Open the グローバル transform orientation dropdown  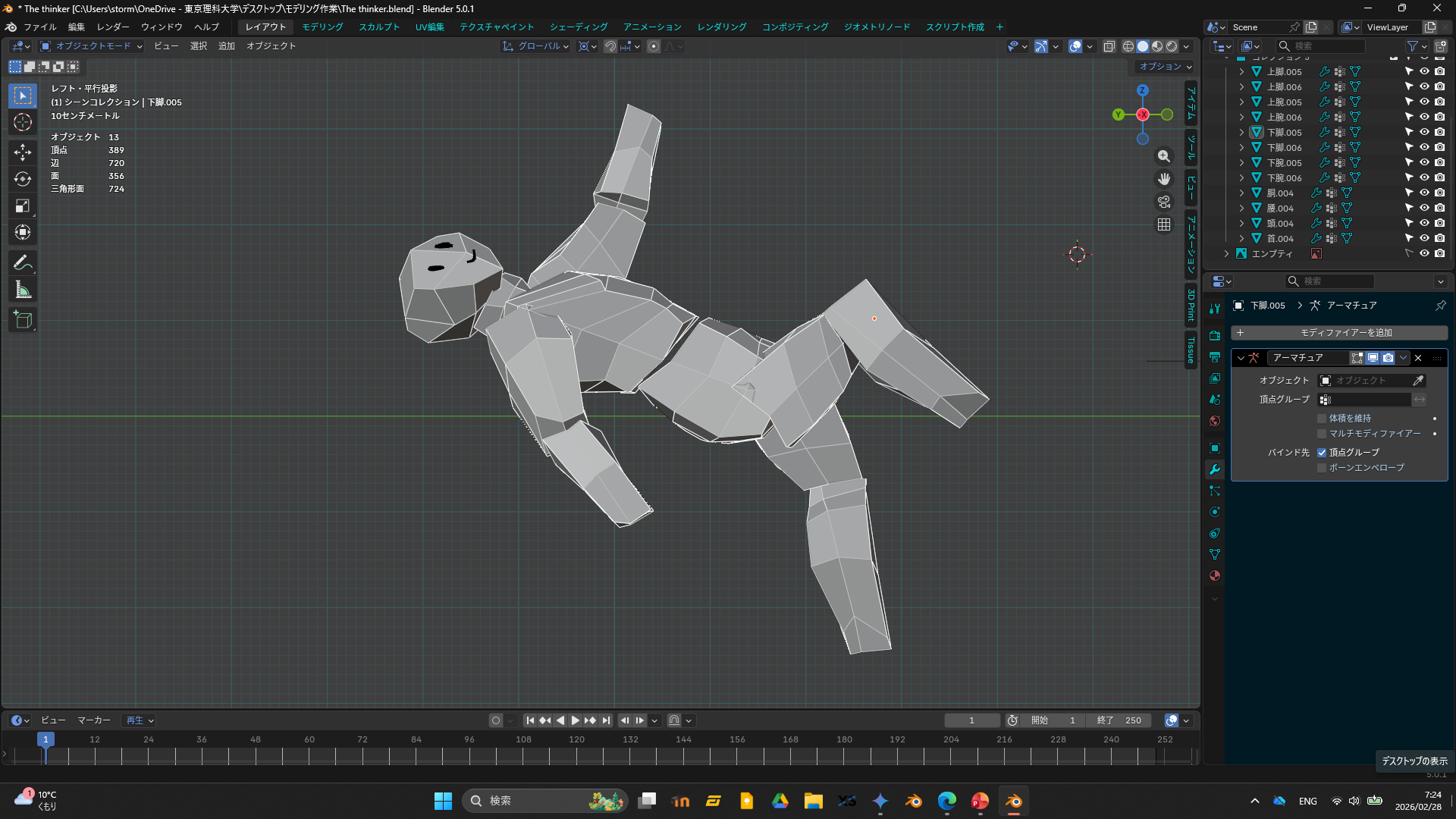pyautogui.click(x=536, y=46)
